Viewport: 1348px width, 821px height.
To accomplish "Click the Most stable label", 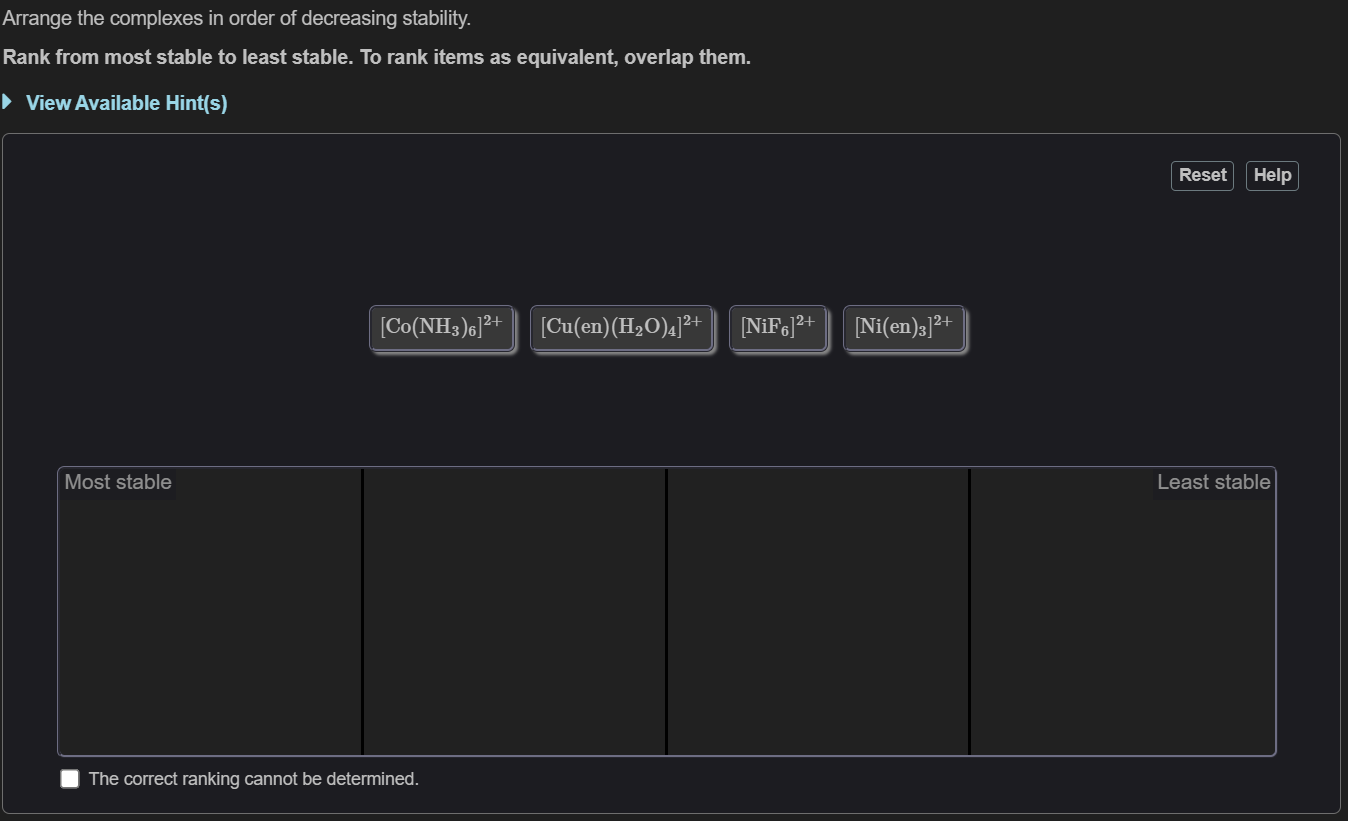I will pos(117,481).
